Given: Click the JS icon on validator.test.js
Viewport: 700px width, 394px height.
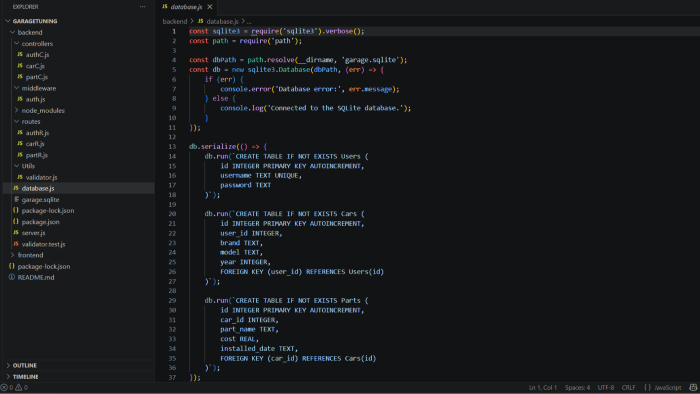Looking at the screenshot, I should point(16,244).
